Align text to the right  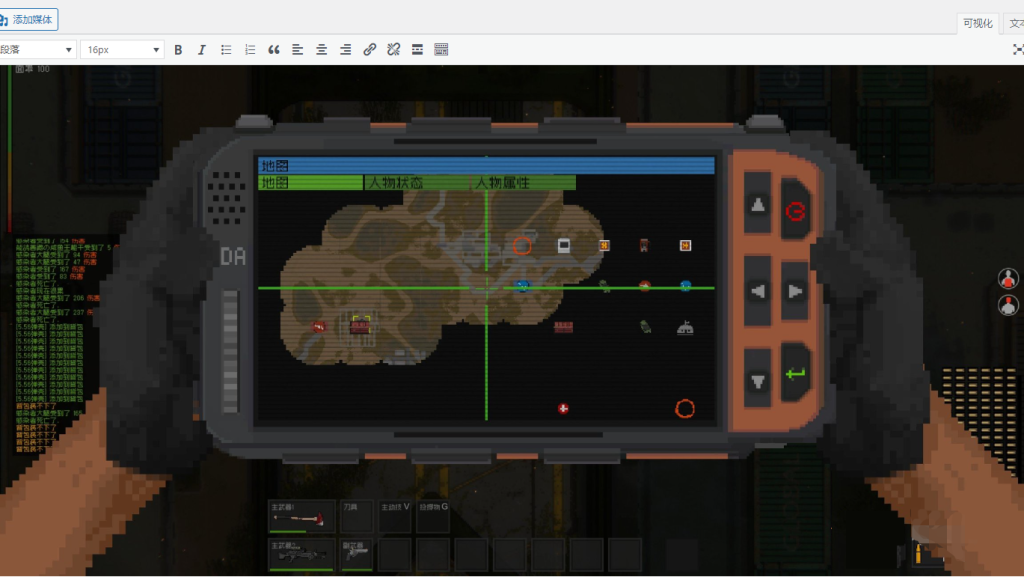point(346,49)
